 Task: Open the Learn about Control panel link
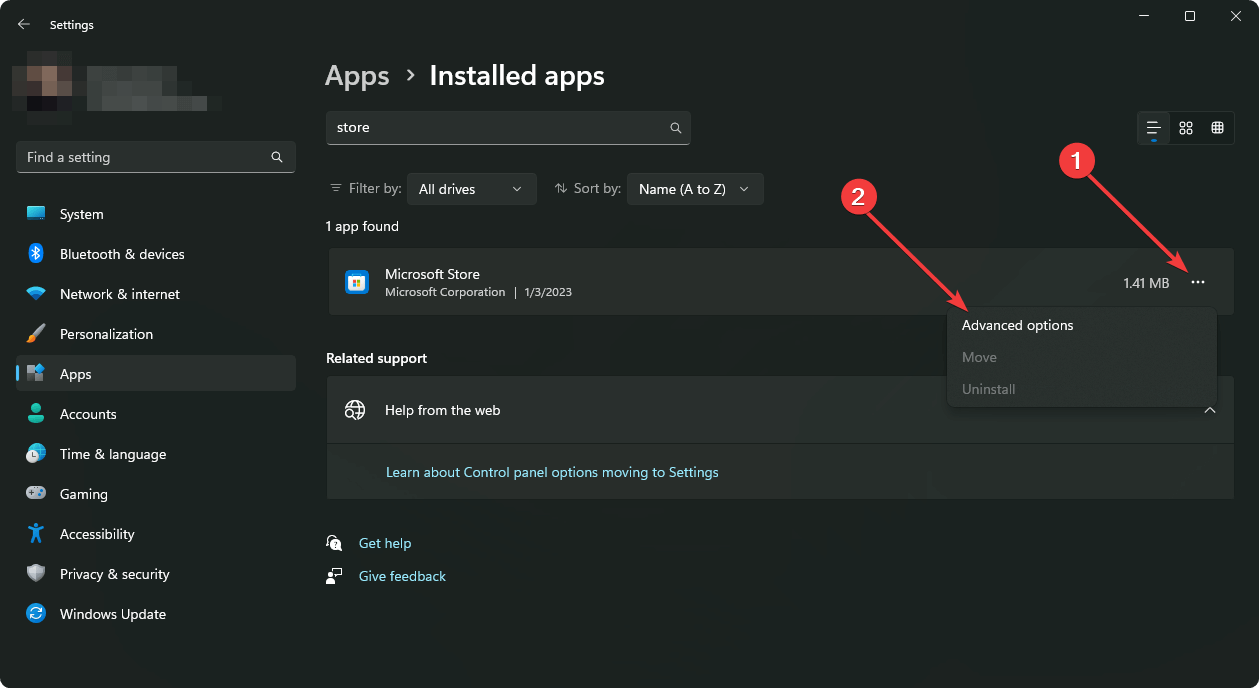552,471
